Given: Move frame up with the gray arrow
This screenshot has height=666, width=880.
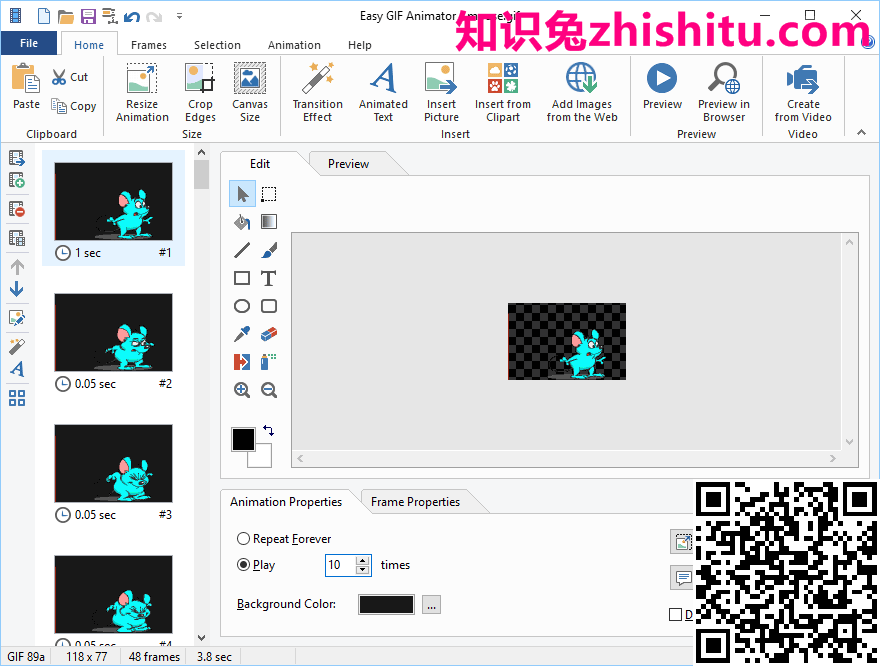Looking at the screenshot, I should (17, 267).
